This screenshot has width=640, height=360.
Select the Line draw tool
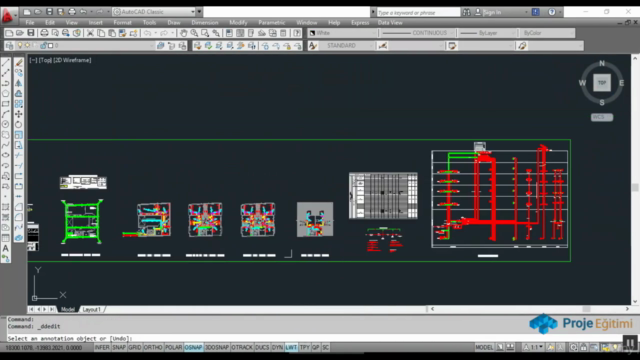(6, 62)
